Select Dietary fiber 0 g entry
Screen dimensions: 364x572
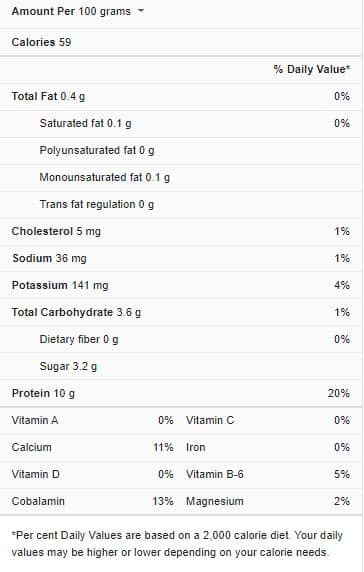click(79, 339)
